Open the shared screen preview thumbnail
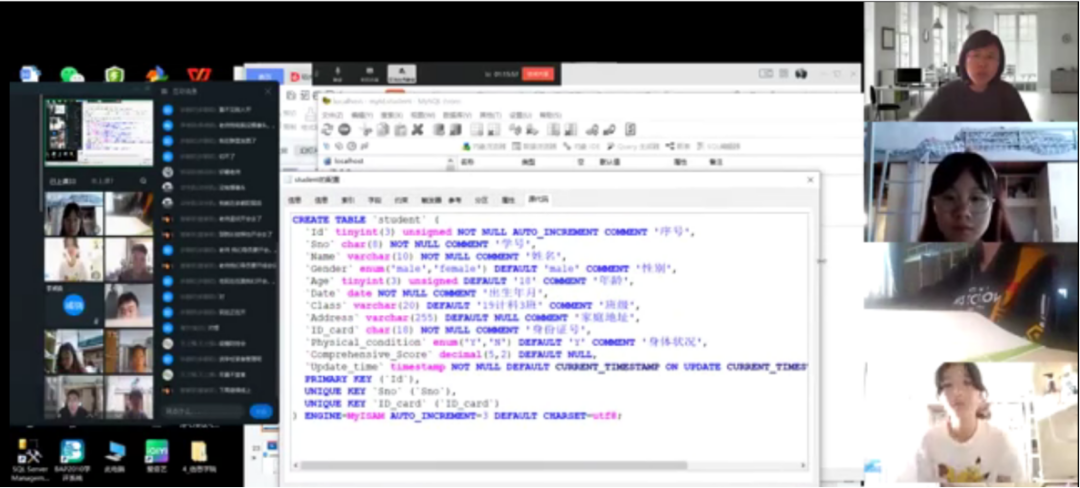Image resolution: width=1080 pixels, height=488 pixels. click(x=99, y=132)
